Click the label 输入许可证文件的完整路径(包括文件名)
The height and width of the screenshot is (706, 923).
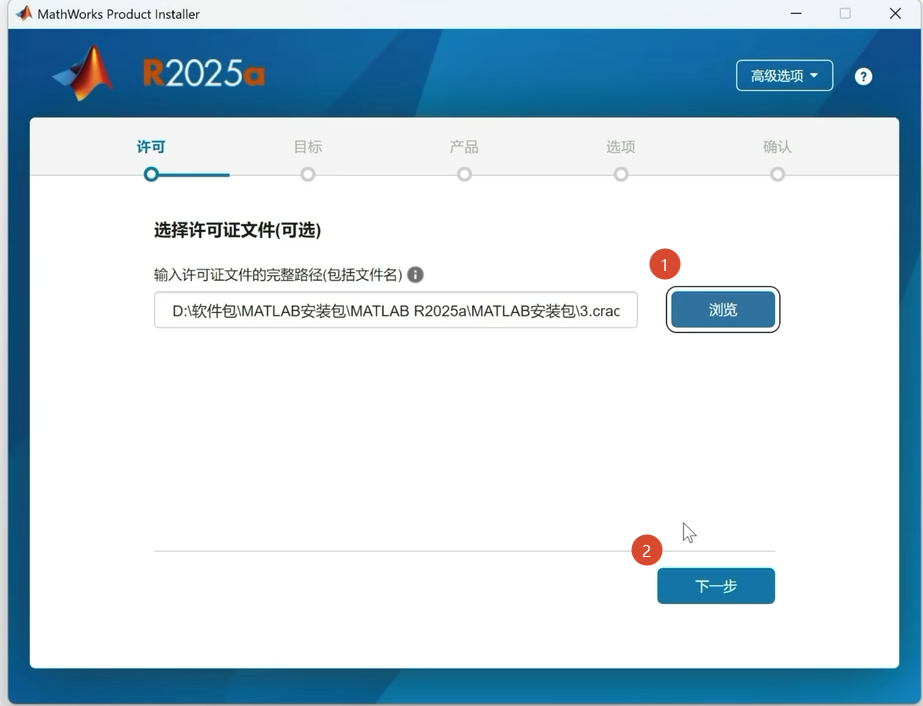pyautogui.click(x=278, y=274)
